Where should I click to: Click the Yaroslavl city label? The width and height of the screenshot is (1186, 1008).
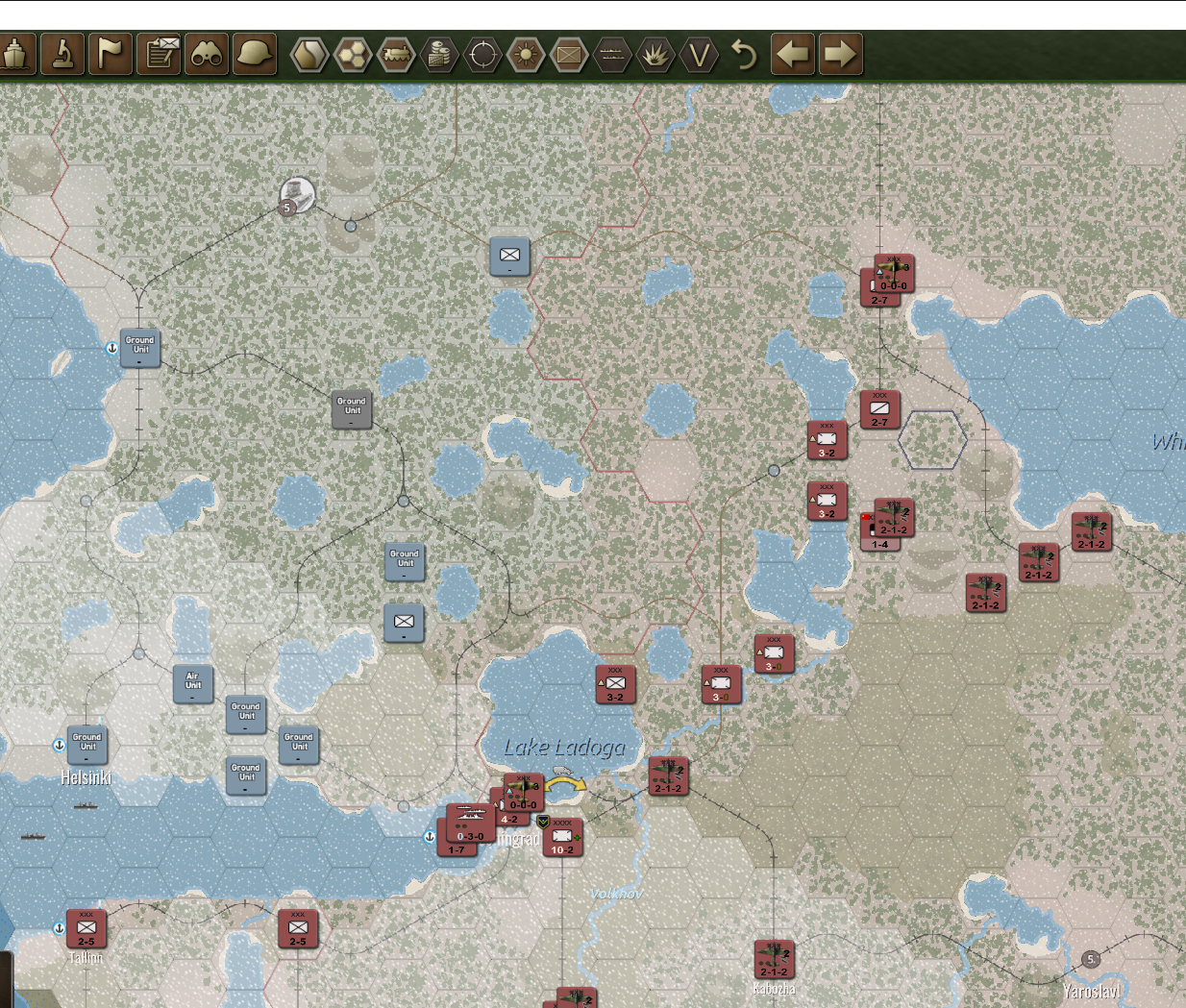[x=1092, y=991]
